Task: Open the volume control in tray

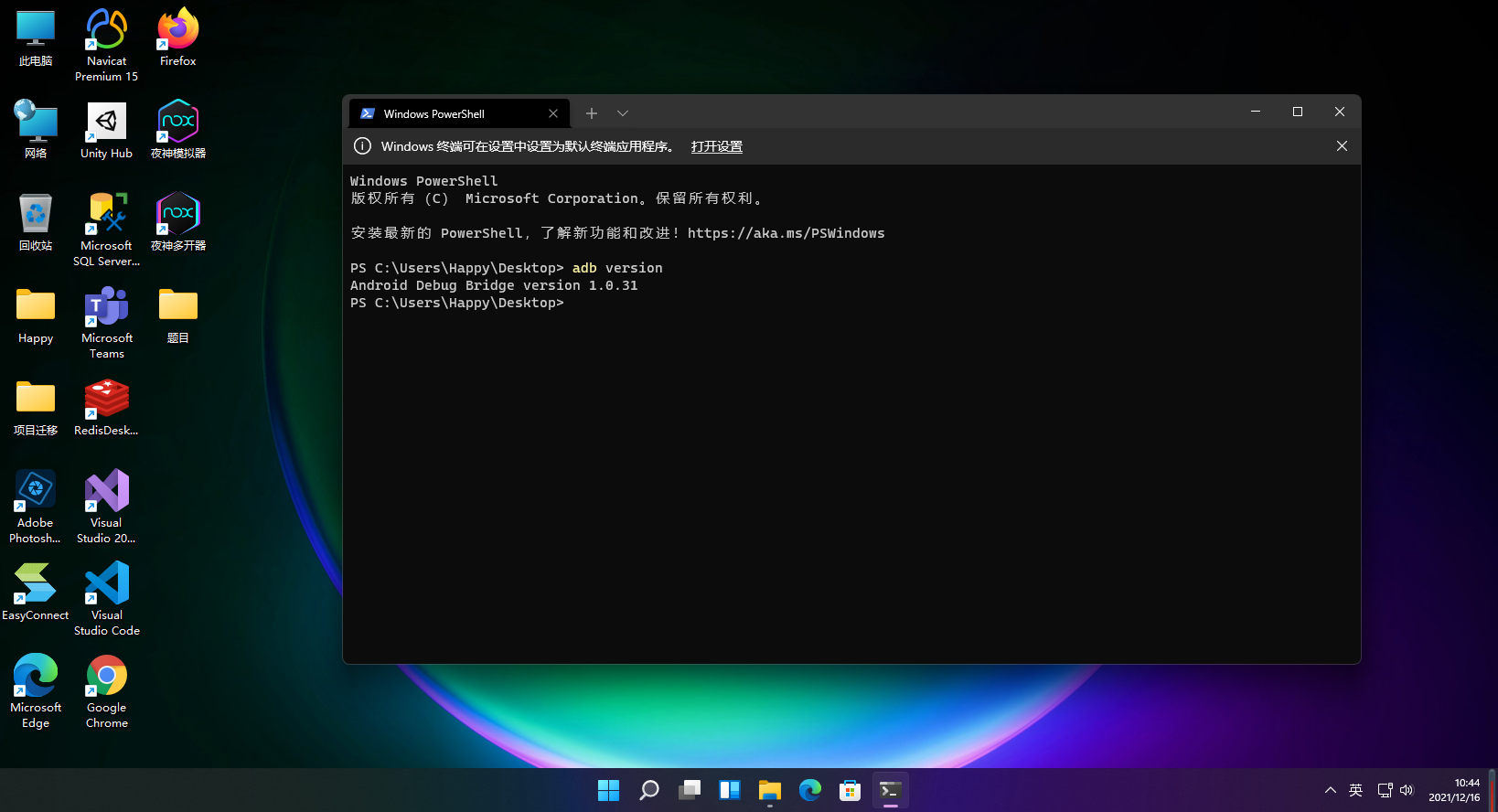Action: click(x=1407, y=790)
